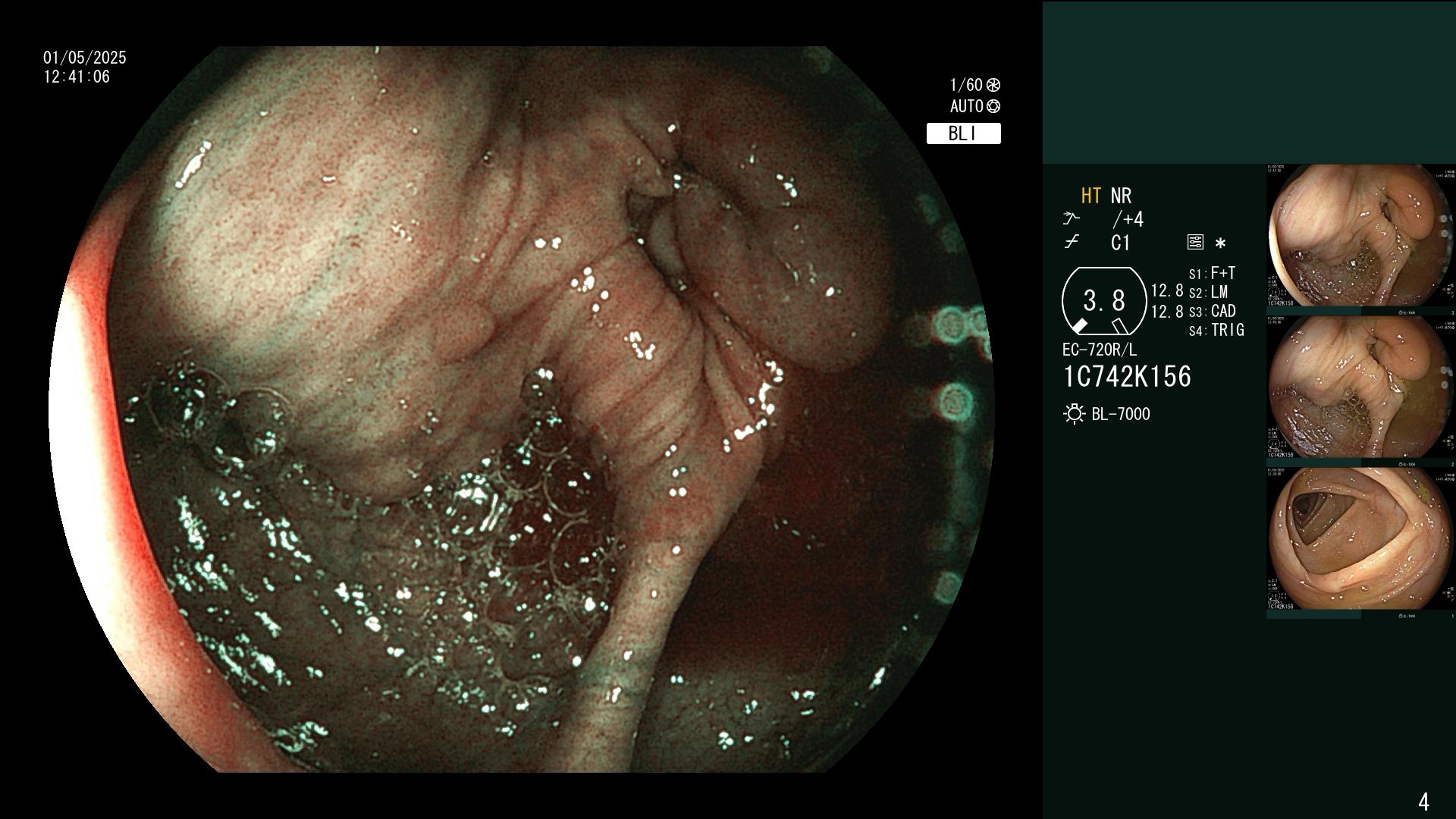Click the S2: LM switch label

pos(1208,292)
